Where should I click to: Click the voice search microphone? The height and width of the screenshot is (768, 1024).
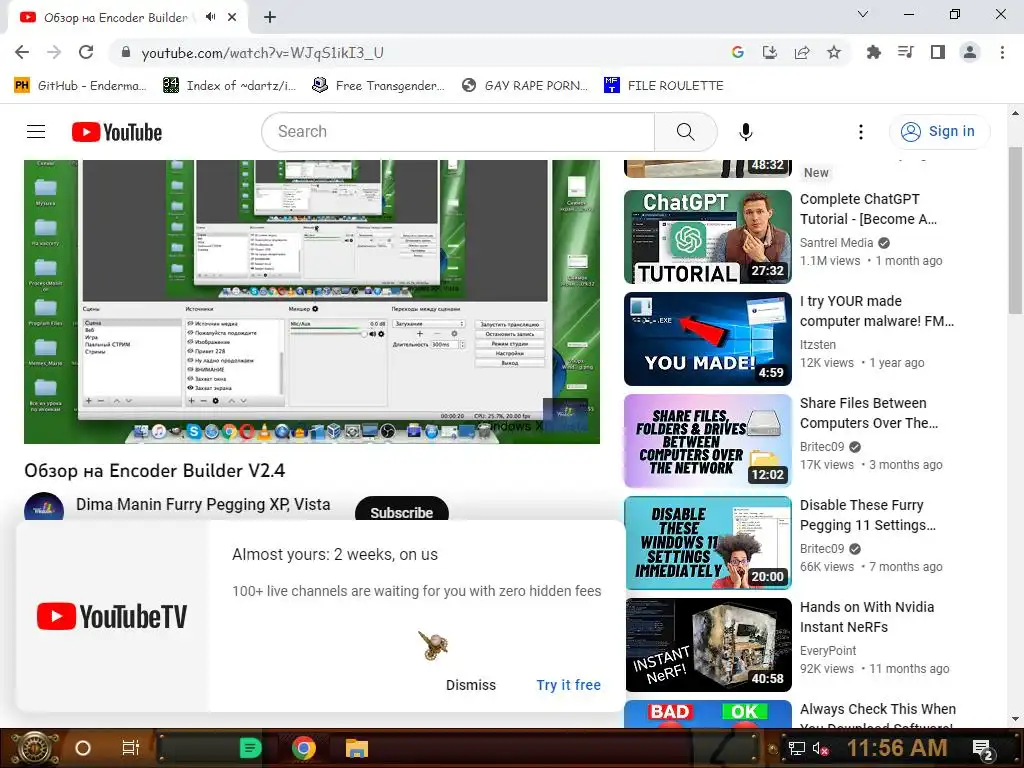pos(746,132)
